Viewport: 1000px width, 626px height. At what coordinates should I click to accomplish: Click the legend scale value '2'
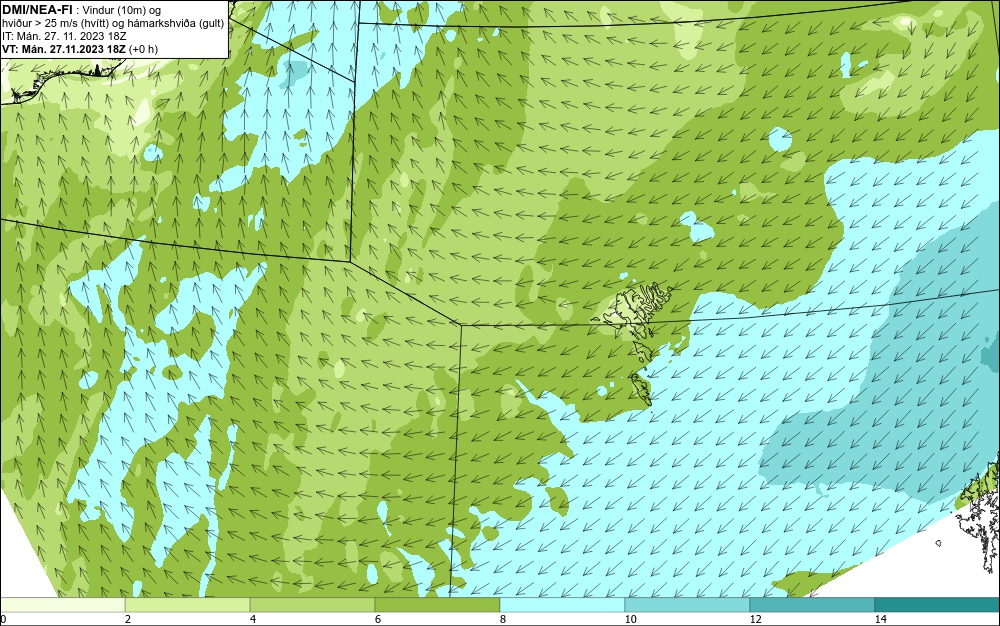tap(128, 620)
